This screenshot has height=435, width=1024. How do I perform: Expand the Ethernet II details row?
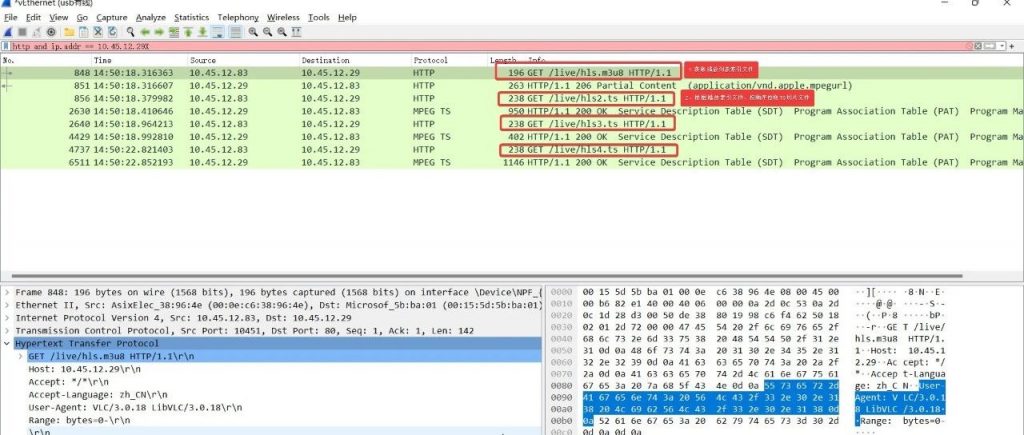click(7, 304)
